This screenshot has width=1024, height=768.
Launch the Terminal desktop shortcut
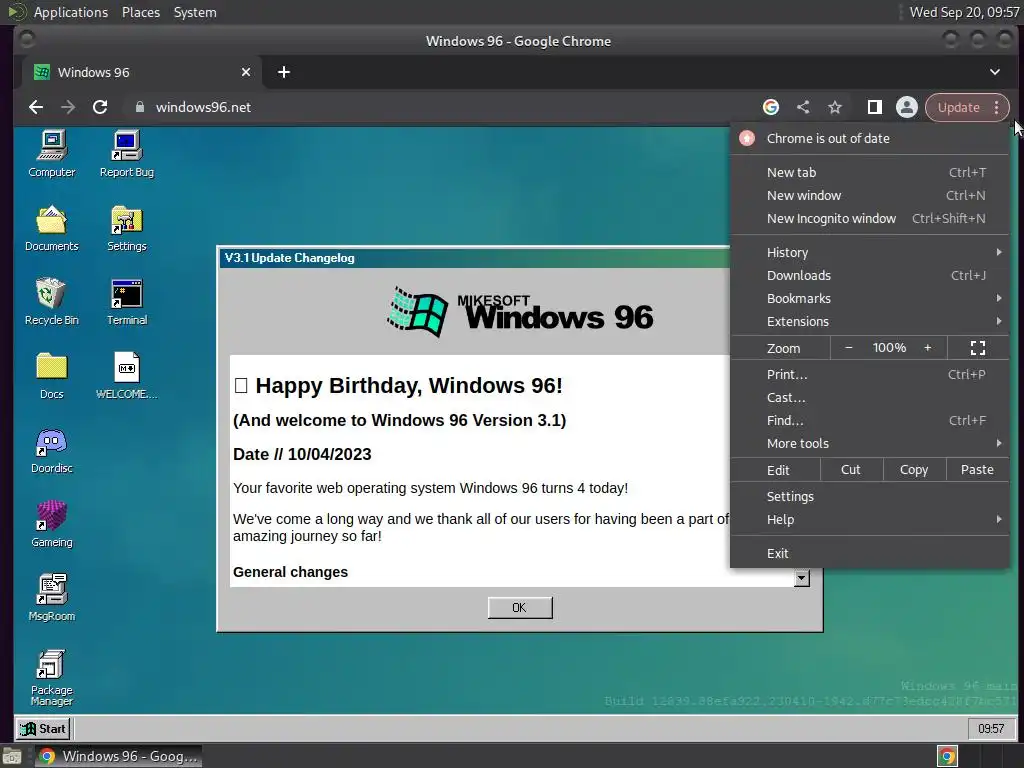(127, 302)
